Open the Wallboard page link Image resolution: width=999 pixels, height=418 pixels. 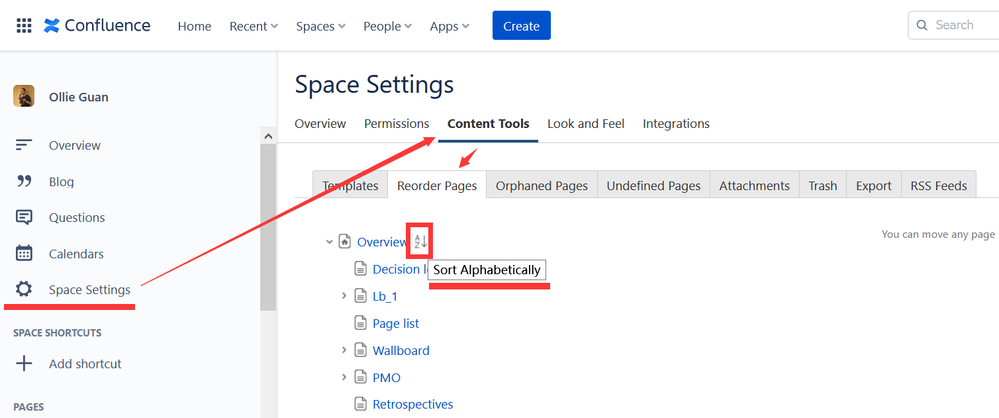(401, 350)
